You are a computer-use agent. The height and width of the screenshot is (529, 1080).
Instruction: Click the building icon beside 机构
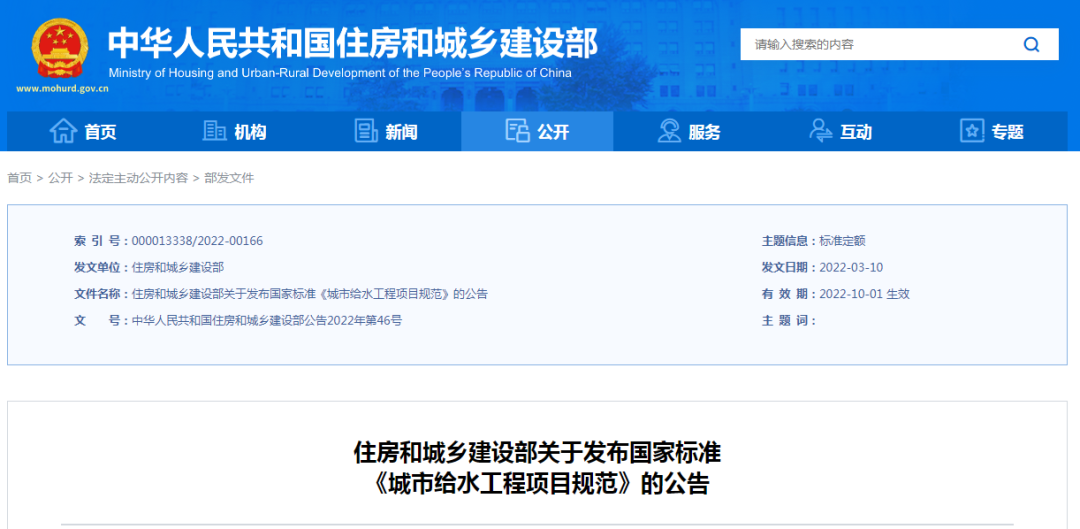[214, 131]
